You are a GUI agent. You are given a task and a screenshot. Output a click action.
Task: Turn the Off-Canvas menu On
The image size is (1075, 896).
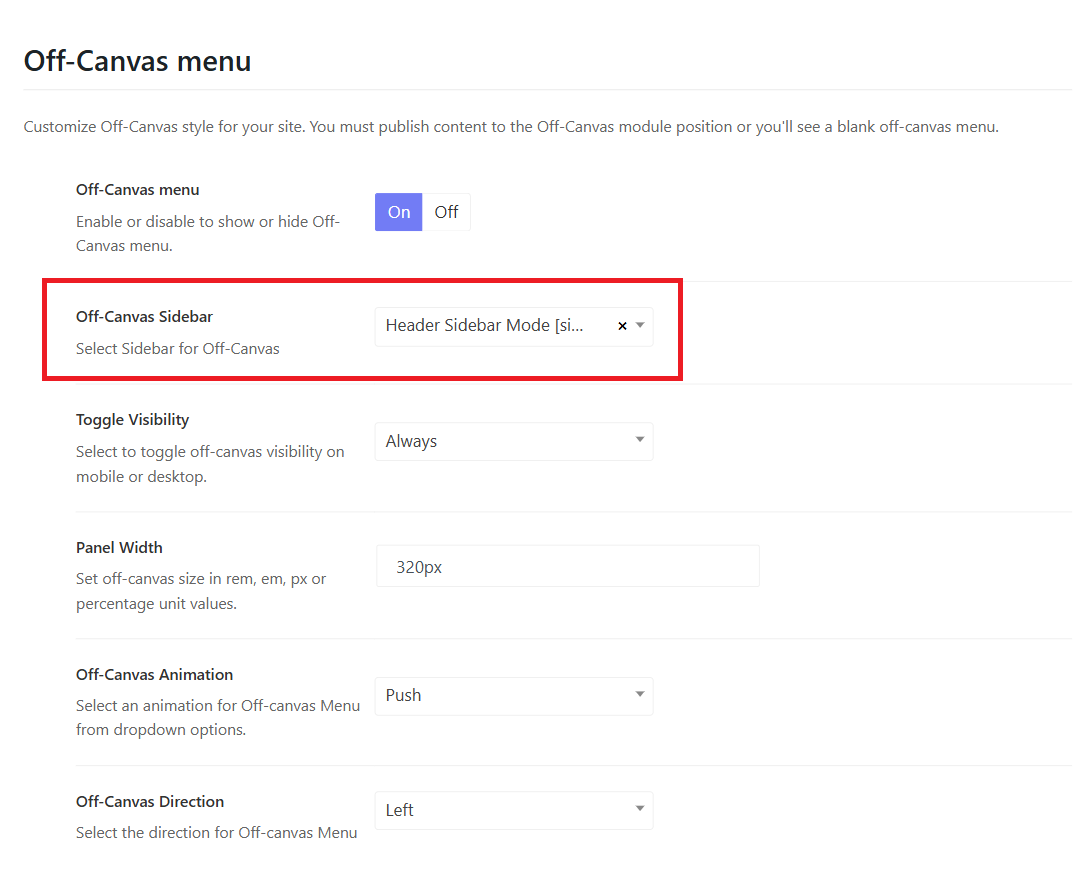click(399, 212)
